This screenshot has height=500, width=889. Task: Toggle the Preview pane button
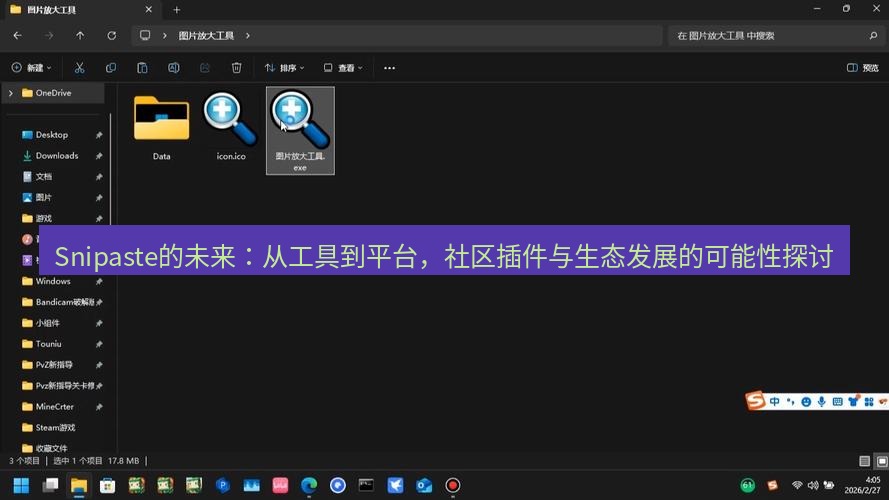click(863, 68)
